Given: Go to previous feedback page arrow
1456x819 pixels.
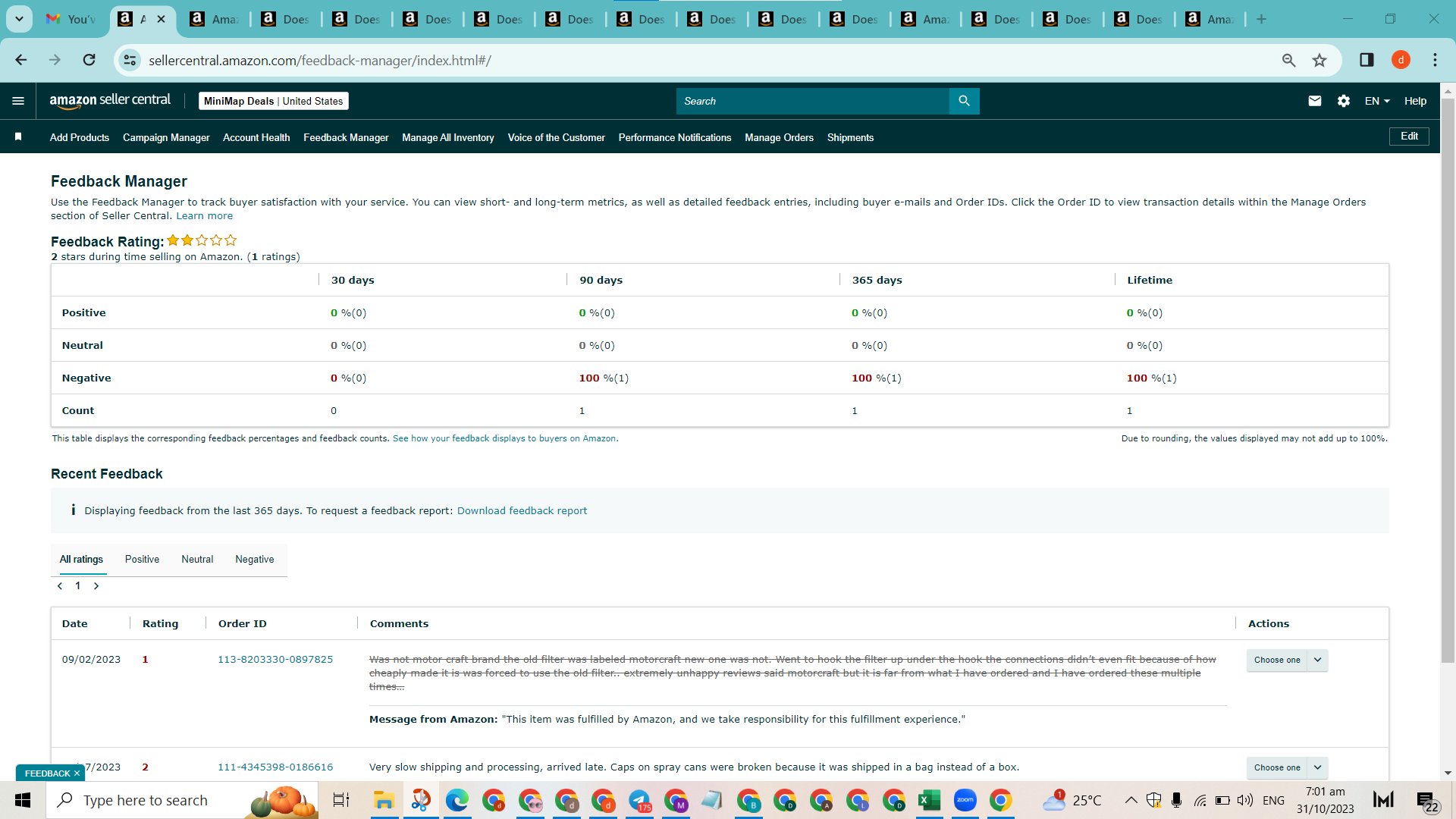Looking at the screenshot, I should pos(60,586).
